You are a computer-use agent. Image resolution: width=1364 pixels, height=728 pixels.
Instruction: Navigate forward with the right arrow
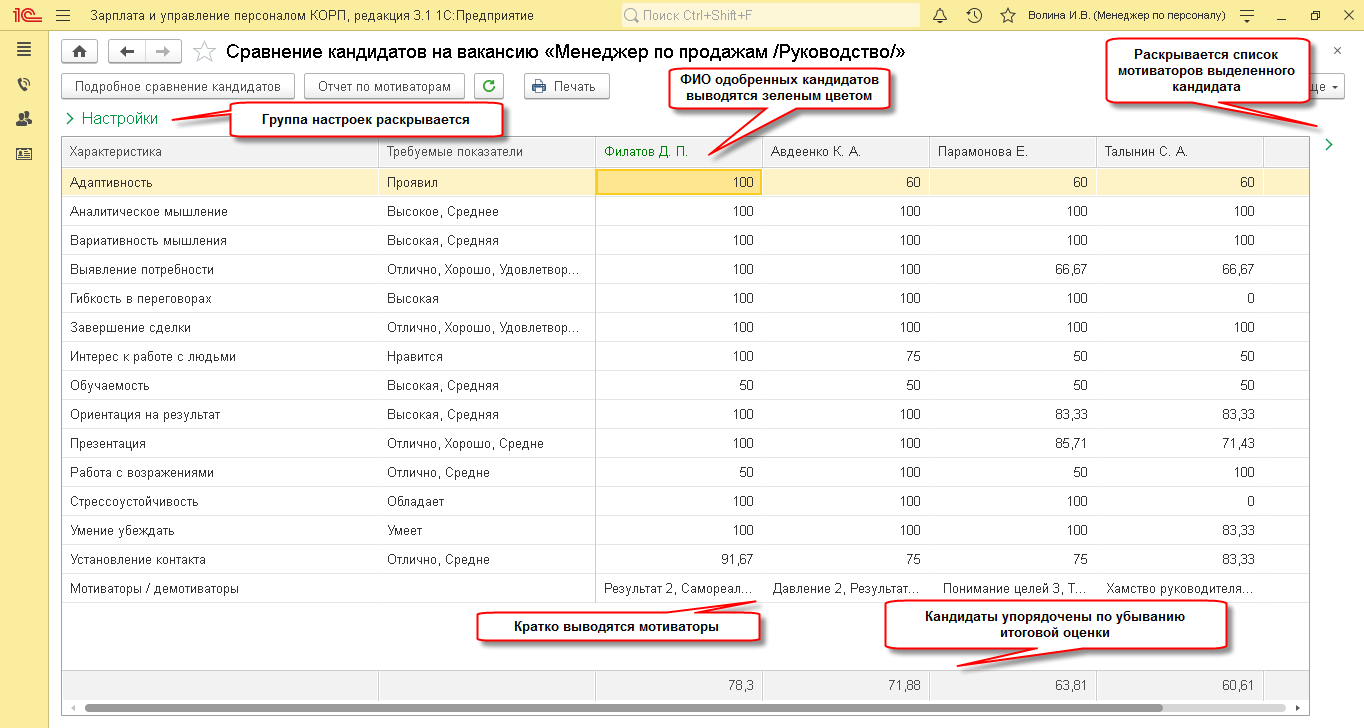coord(164,52)
